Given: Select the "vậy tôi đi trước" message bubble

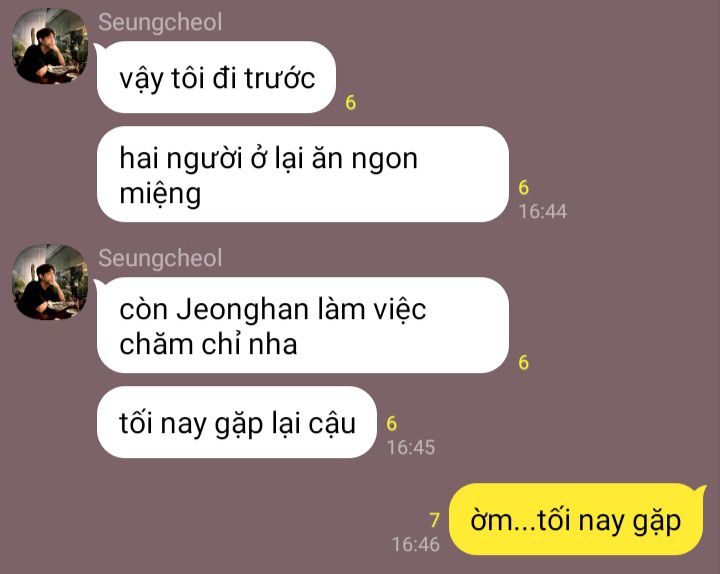Looking at the screenshot, I should tap(216, 77).
